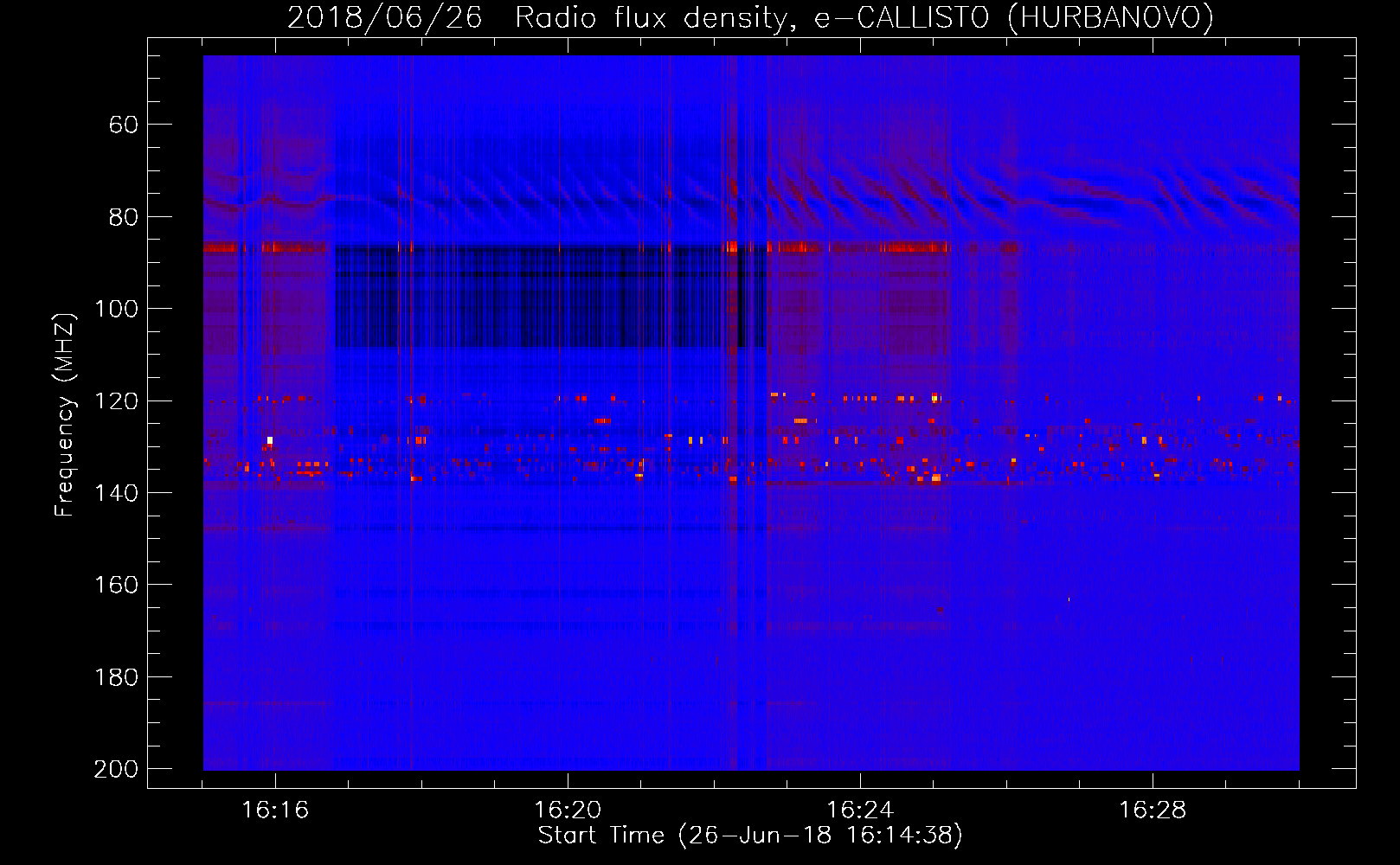Click the 16:24 time tick label
Image resolution: width=1400 pixels, height=865 pixels.
coord(860,810)
